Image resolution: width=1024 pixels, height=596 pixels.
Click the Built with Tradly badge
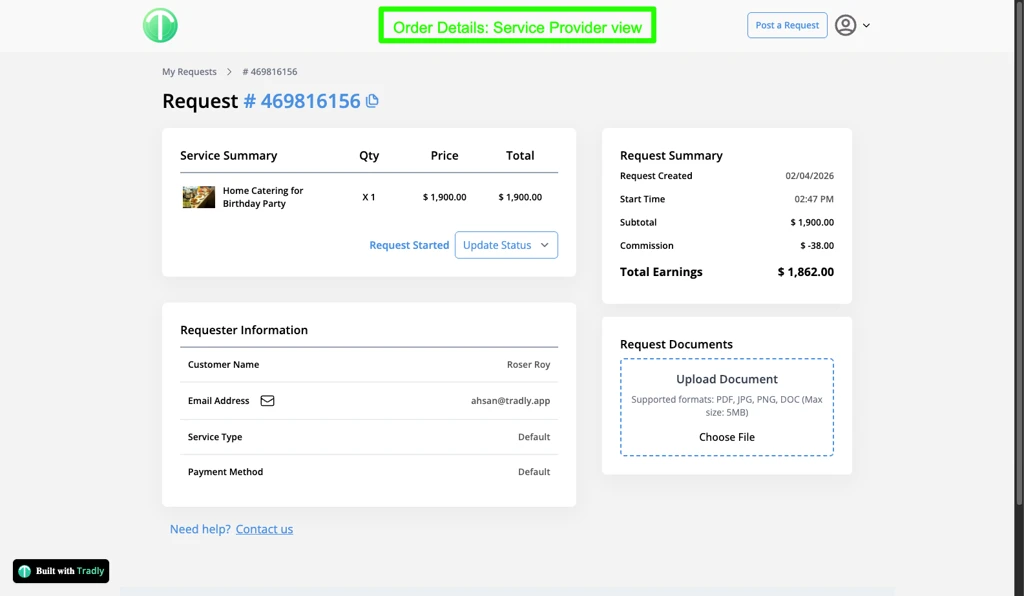(61, 571)
